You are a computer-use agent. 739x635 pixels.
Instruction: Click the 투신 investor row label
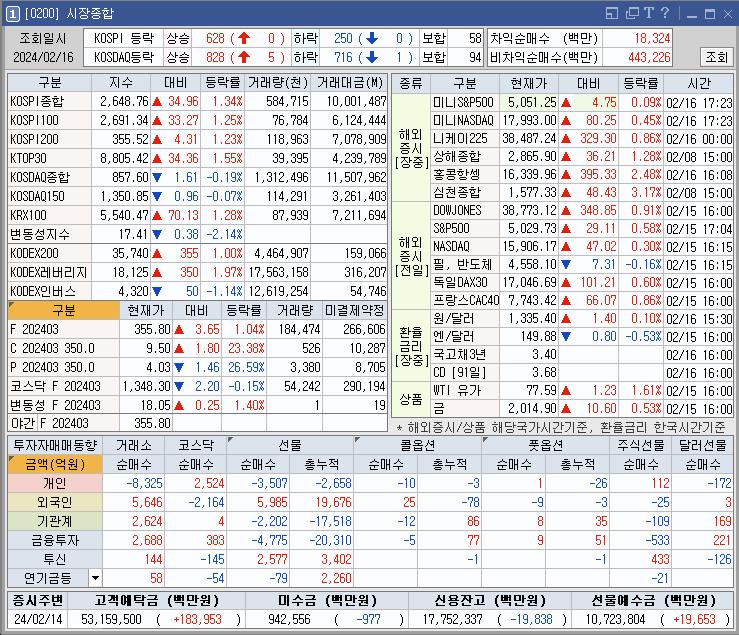(x=55, y=559)
